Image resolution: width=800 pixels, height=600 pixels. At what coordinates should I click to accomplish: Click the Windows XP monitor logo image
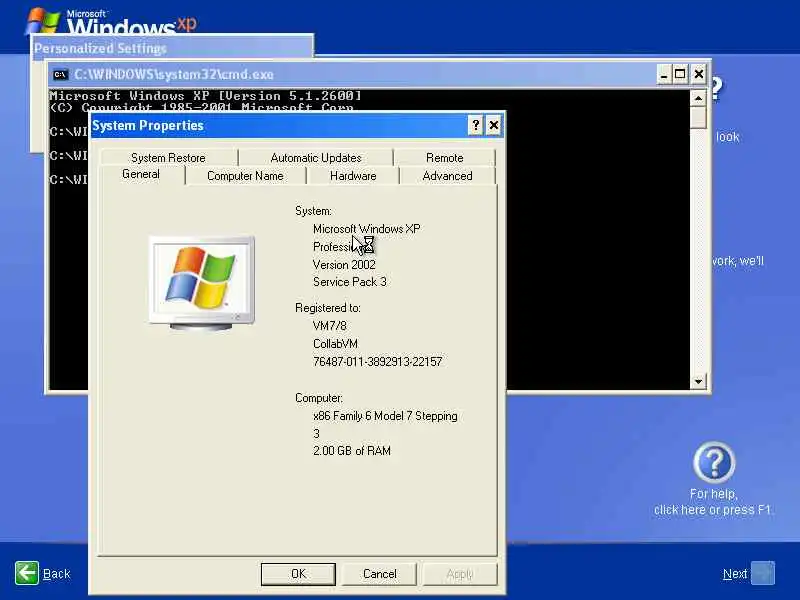point(202,283)
